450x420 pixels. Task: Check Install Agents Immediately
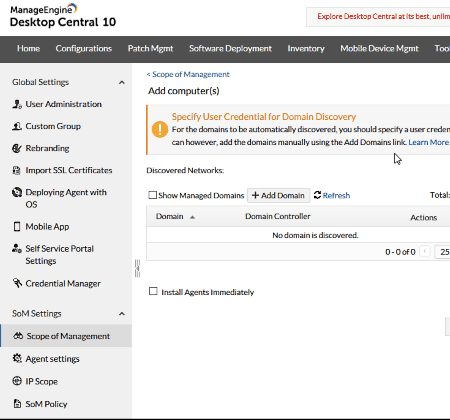[x=153, y=291]
